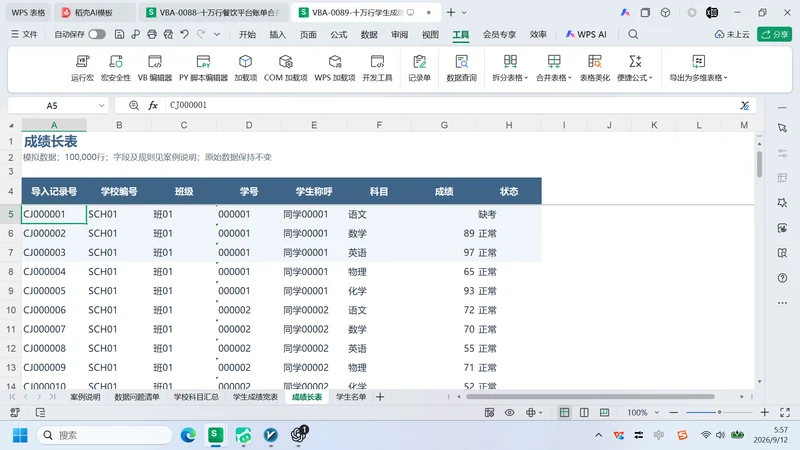800x450 pixels.
Task: Open the zoom percentage dropdown
Action: point(657,412)
